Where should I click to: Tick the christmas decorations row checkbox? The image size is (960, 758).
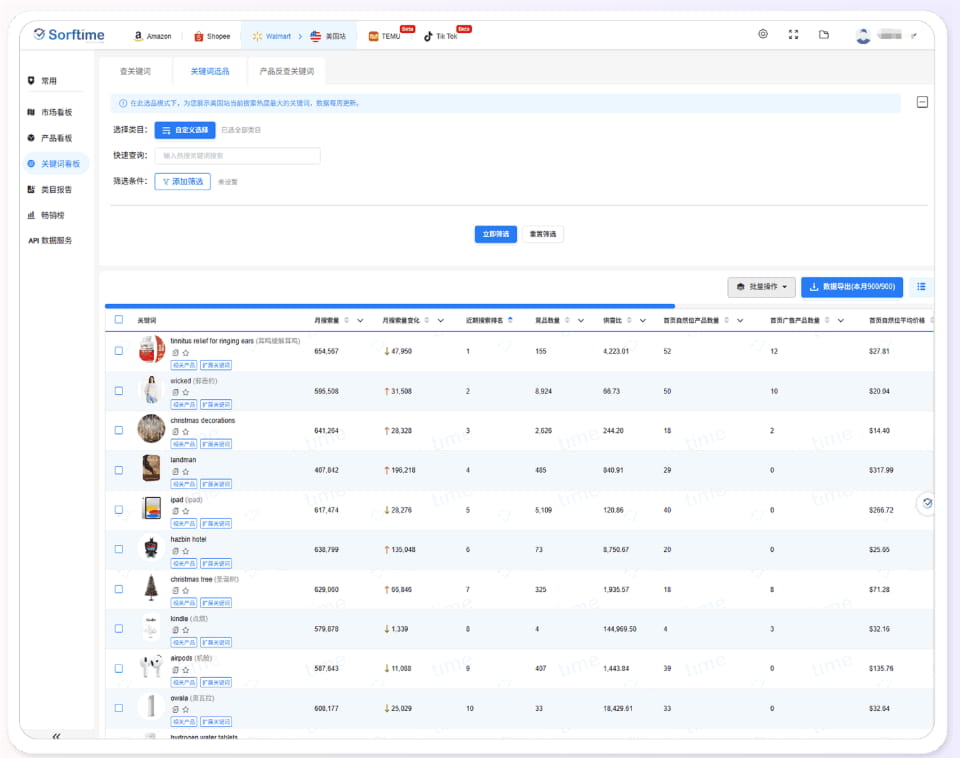coord(119,430)
